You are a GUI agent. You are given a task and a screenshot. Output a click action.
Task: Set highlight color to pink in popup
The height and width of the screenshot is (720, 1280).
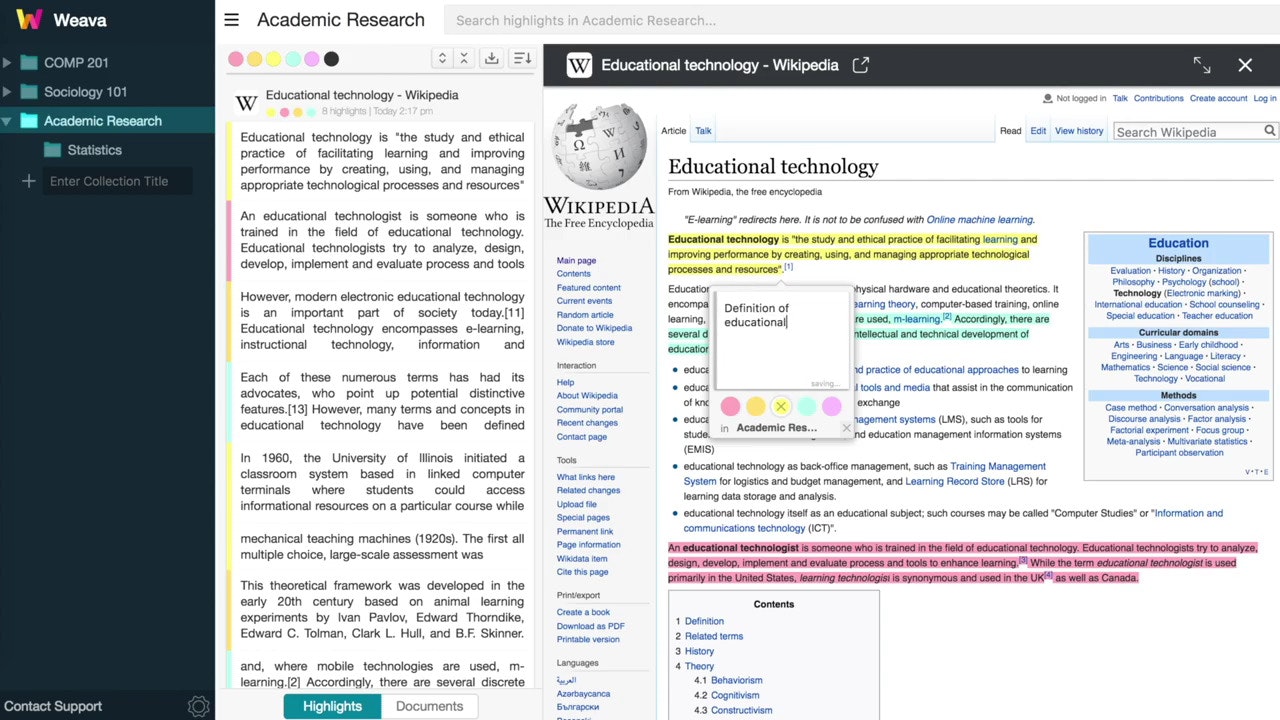731,406
